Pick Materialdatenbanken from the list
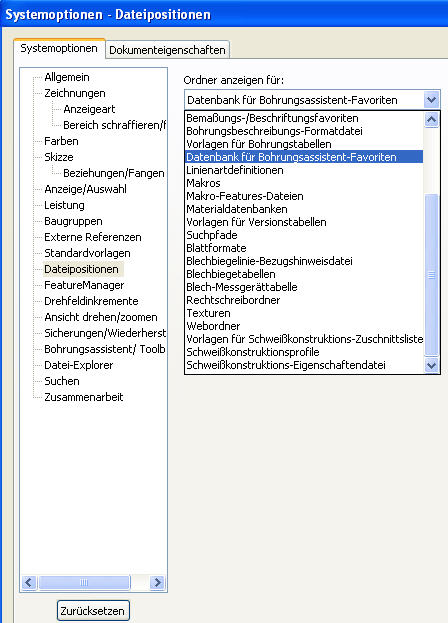Image resolution: width=448 pixels, height=623 pixels. click(237, 209)
